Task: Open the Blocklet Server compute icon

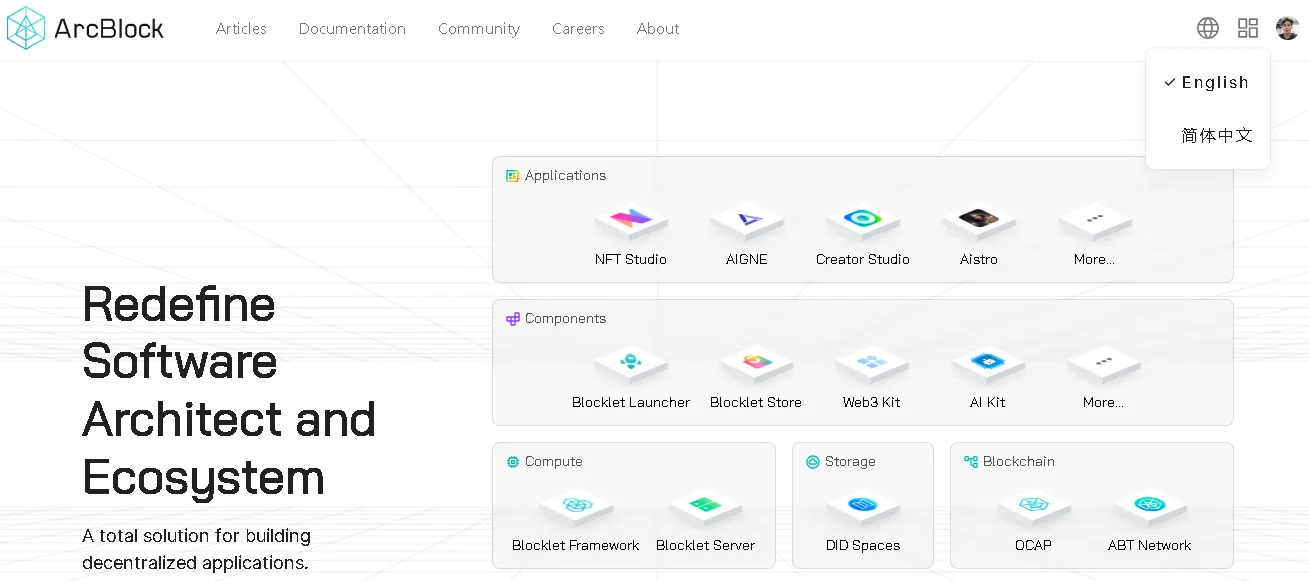Action: pyautogui.click(x=706, y=507)
